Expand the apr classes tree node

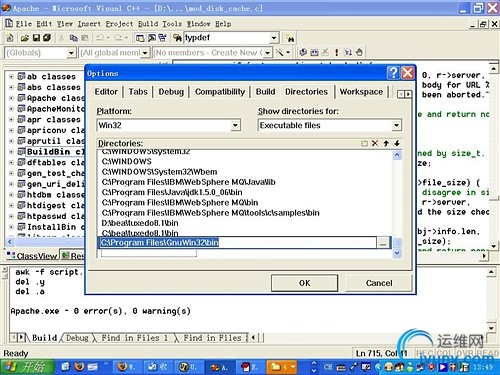tap(11, 120)
